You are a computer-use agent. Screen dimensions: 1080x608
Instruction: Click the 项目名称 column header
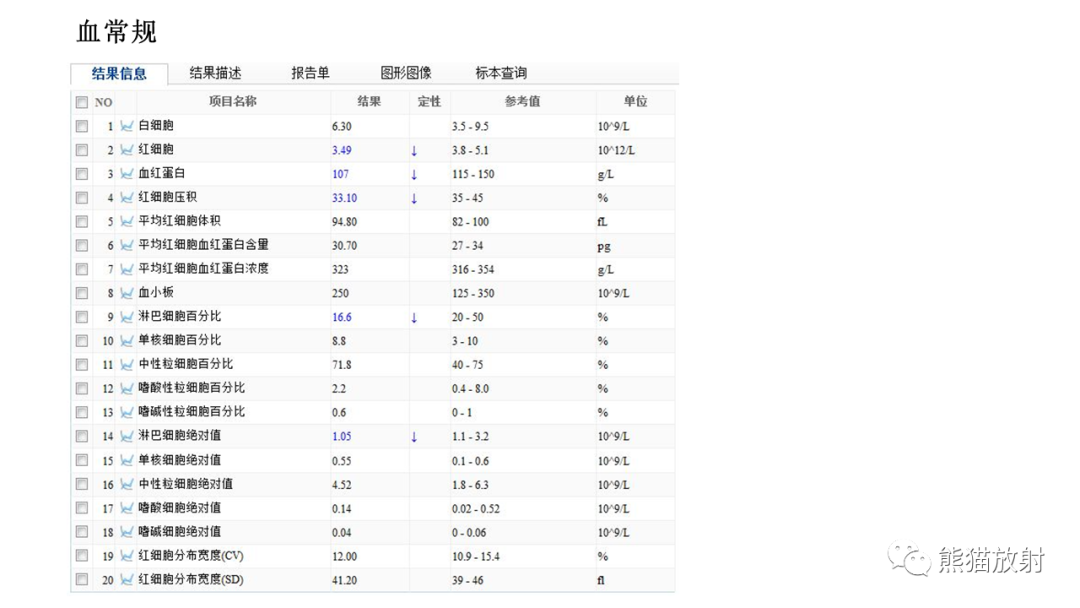(x=233, y=102)
